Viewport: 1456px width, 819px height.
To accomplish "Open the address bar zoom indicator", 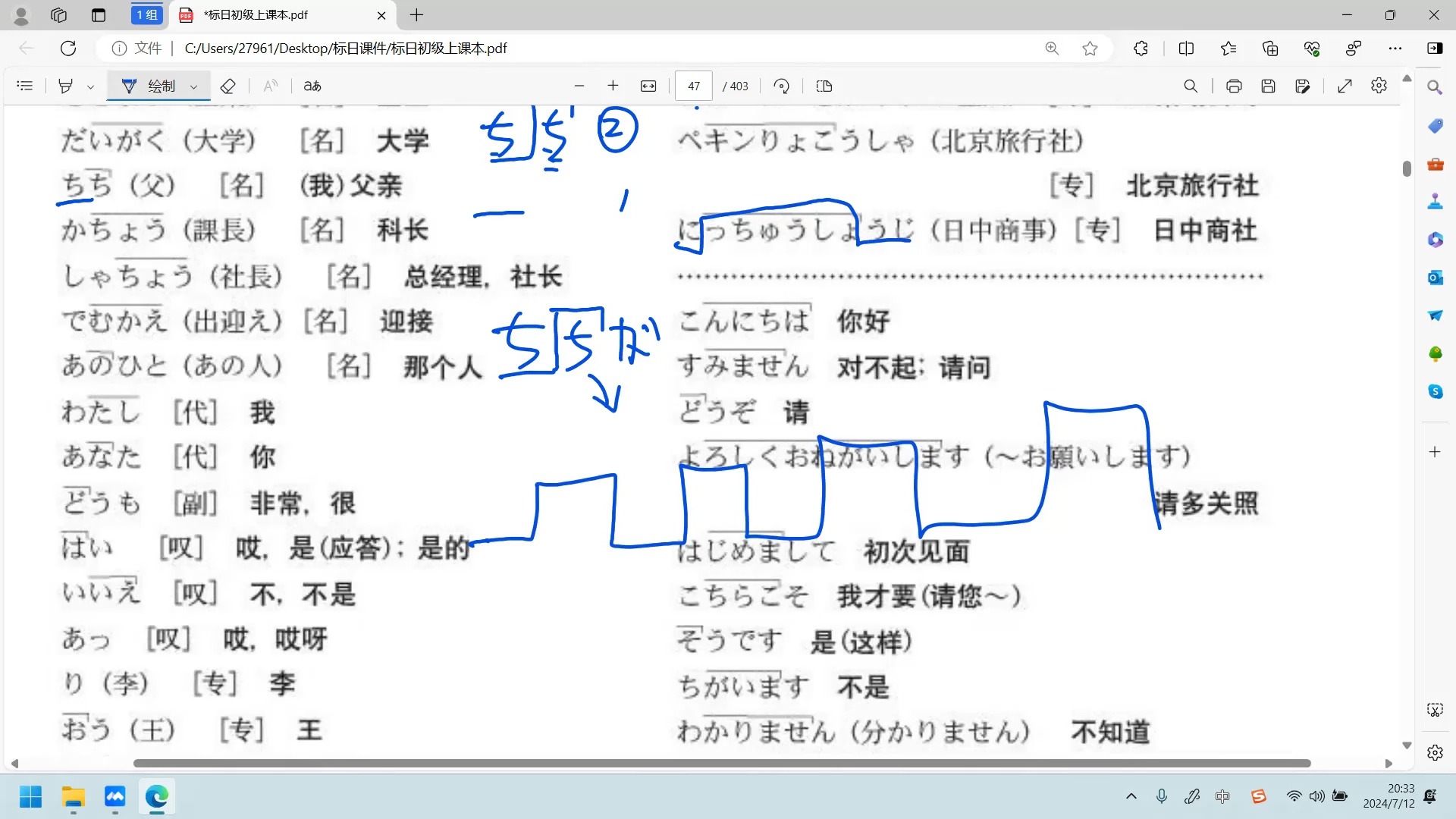I will coord(1052,49).
